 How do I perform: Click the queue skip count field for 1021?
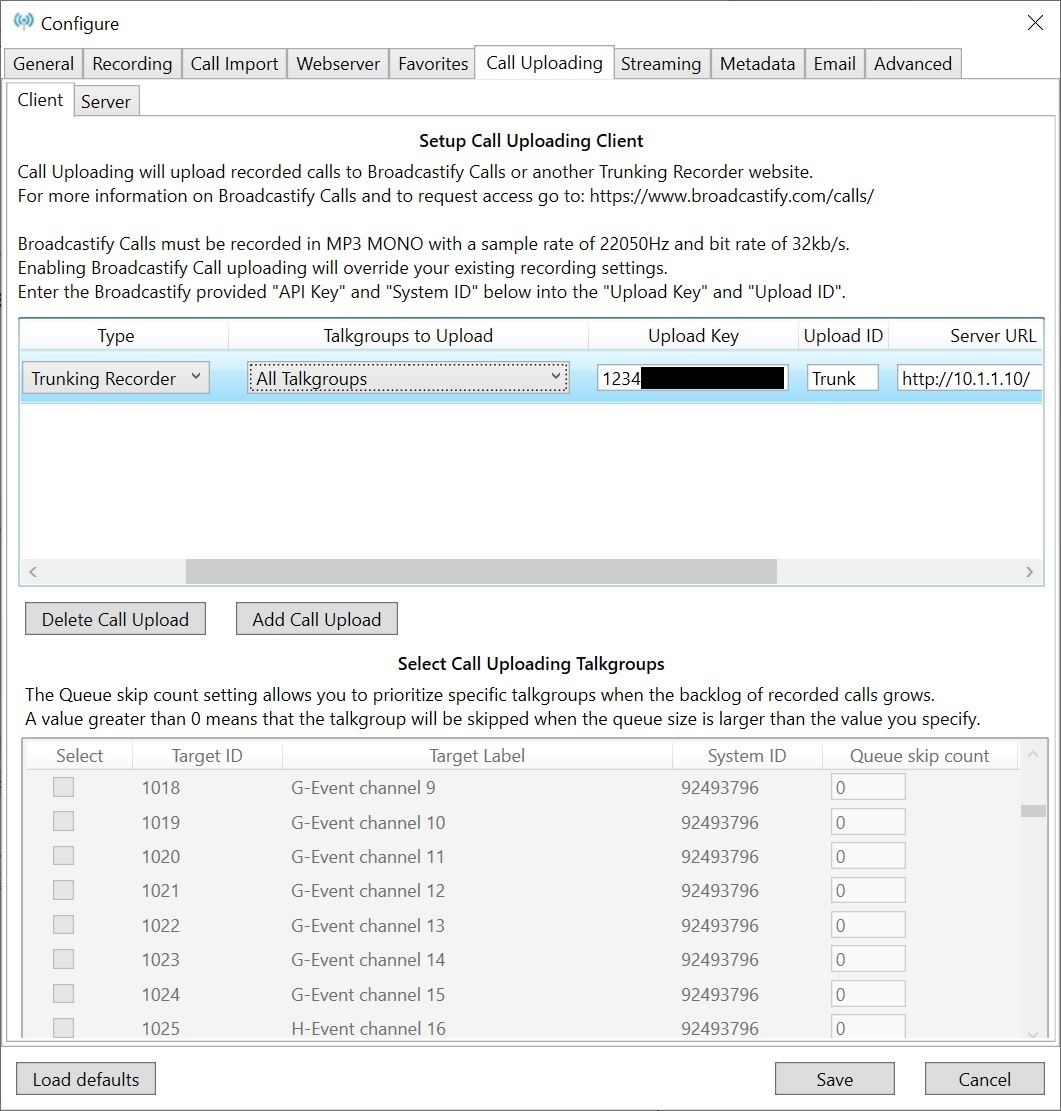(x=868, y=890)
